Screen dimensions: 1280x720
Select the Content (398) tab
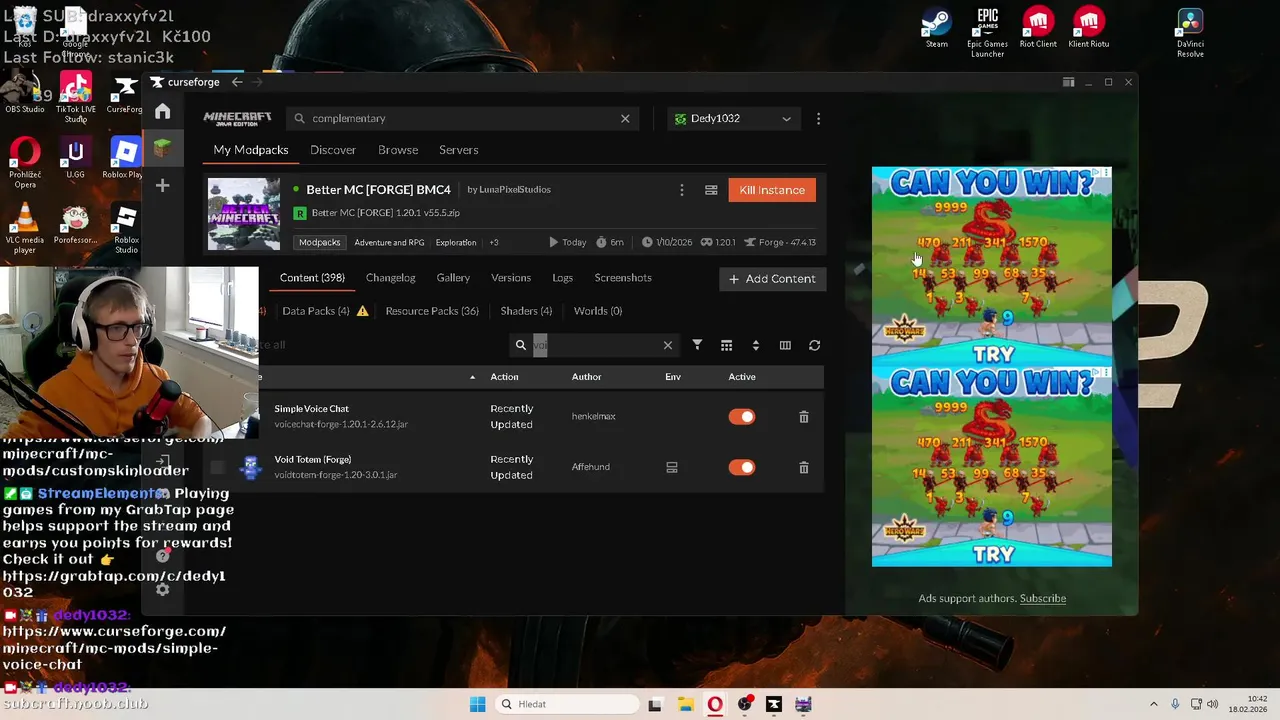click(x=312, y=278)
